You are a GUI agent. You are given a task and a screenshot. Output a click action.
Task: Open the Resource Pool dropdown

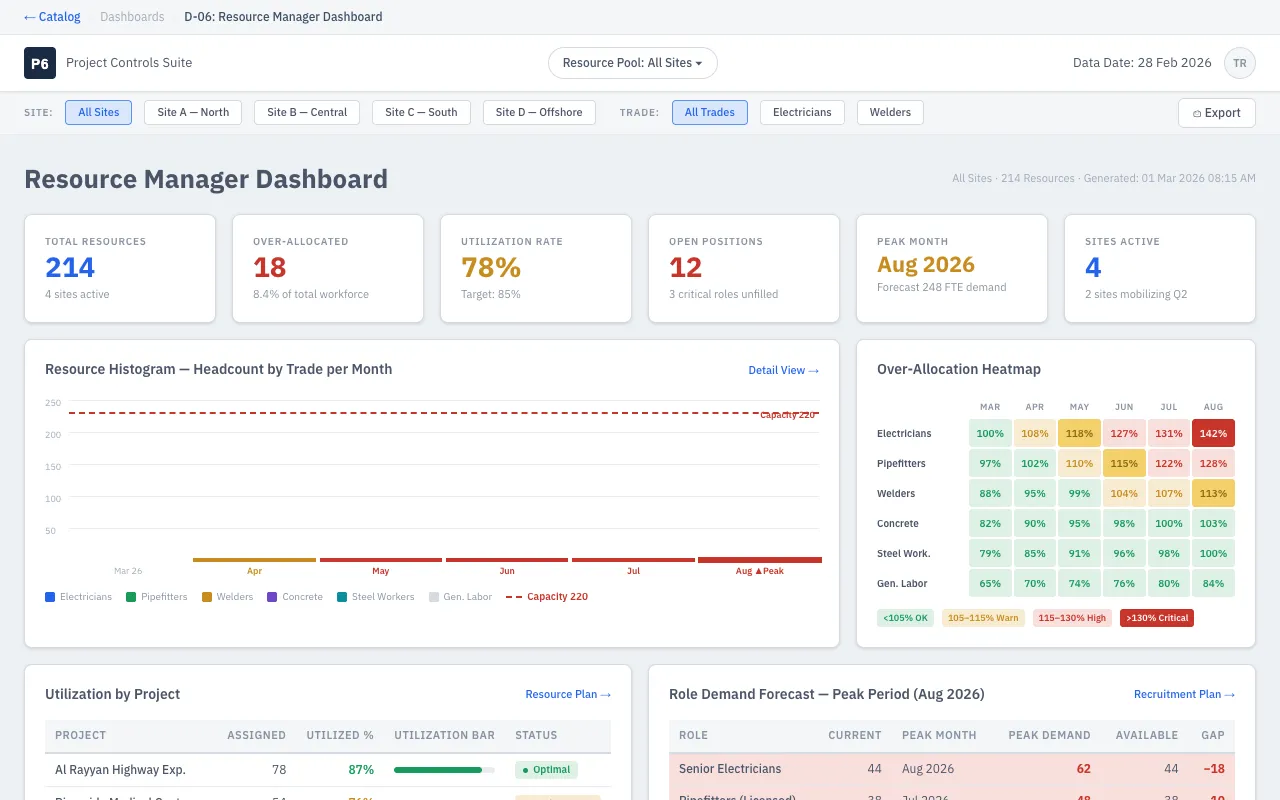(632, 62)
